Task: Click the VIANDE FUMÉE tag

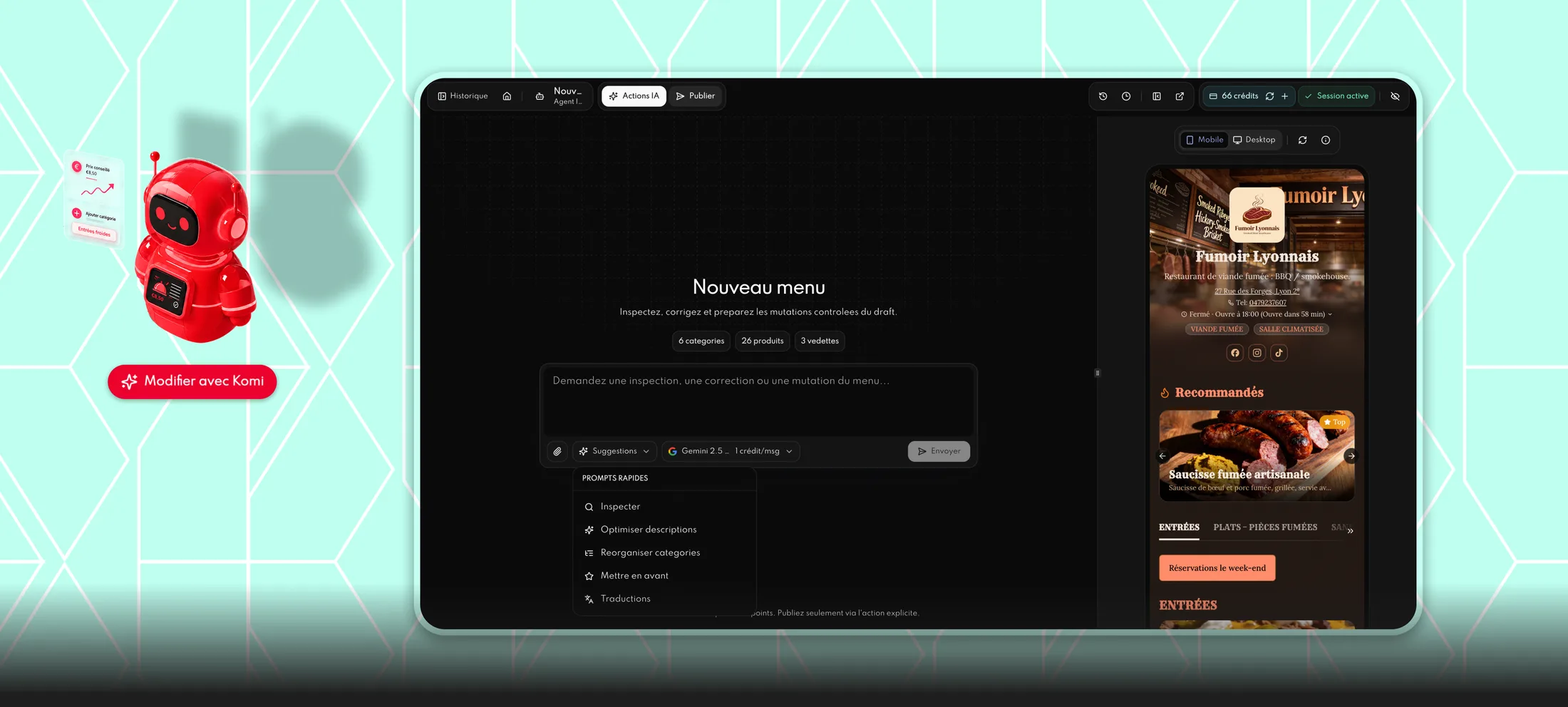Action: coord(1217,329)
